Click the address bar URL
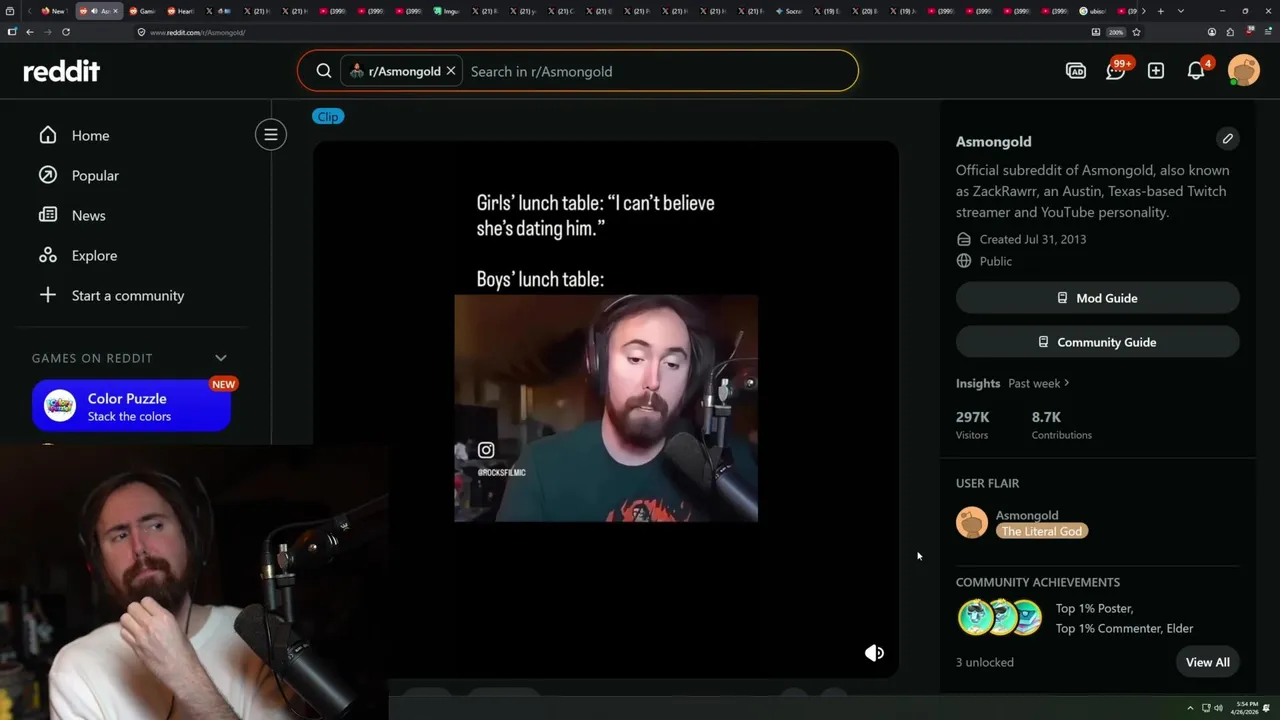Image resolution: width=1280 pixels, height=720 pixels. point(198,32)
